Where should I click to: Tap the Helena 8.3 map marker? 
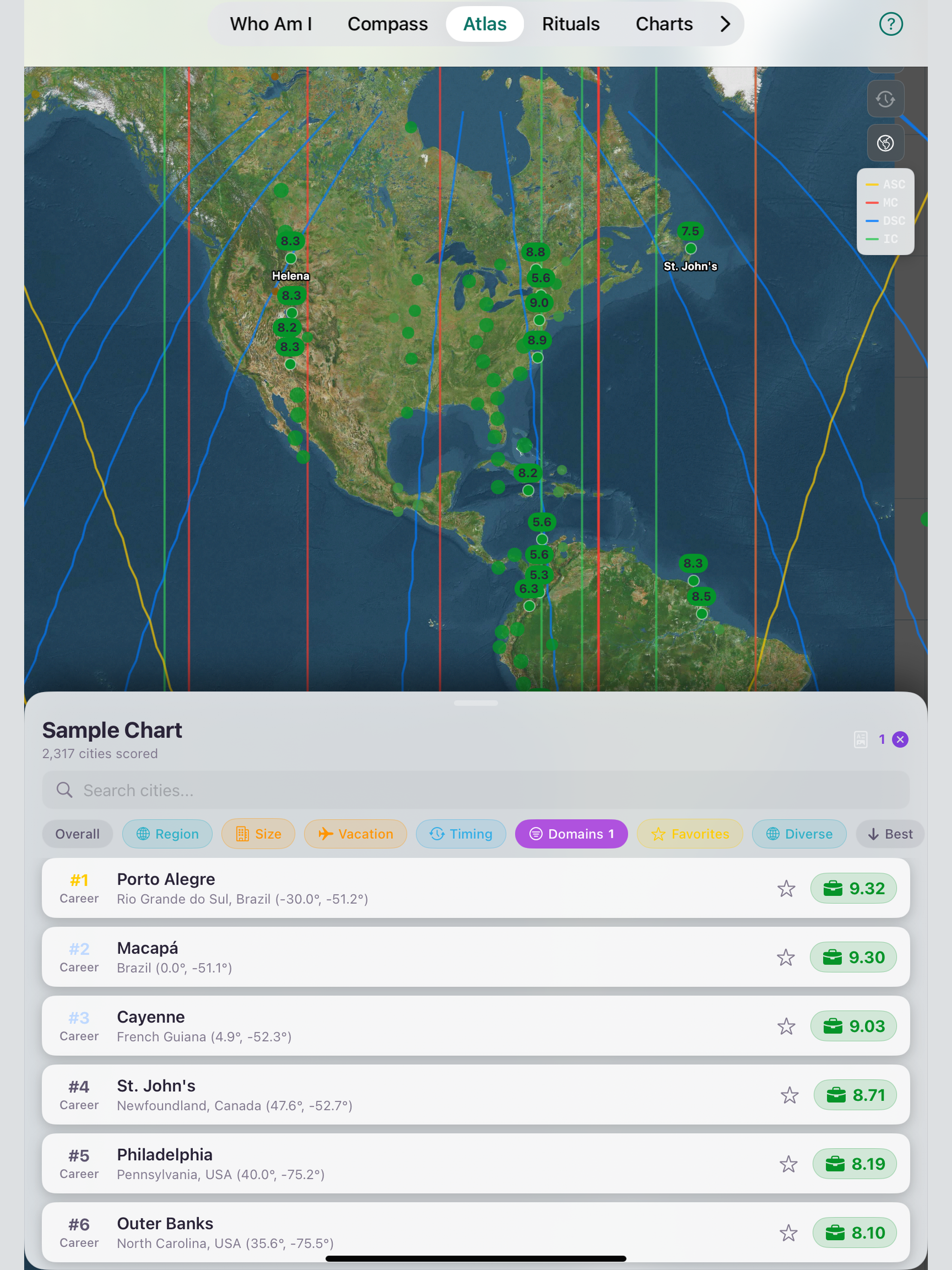tap(291, 241)
